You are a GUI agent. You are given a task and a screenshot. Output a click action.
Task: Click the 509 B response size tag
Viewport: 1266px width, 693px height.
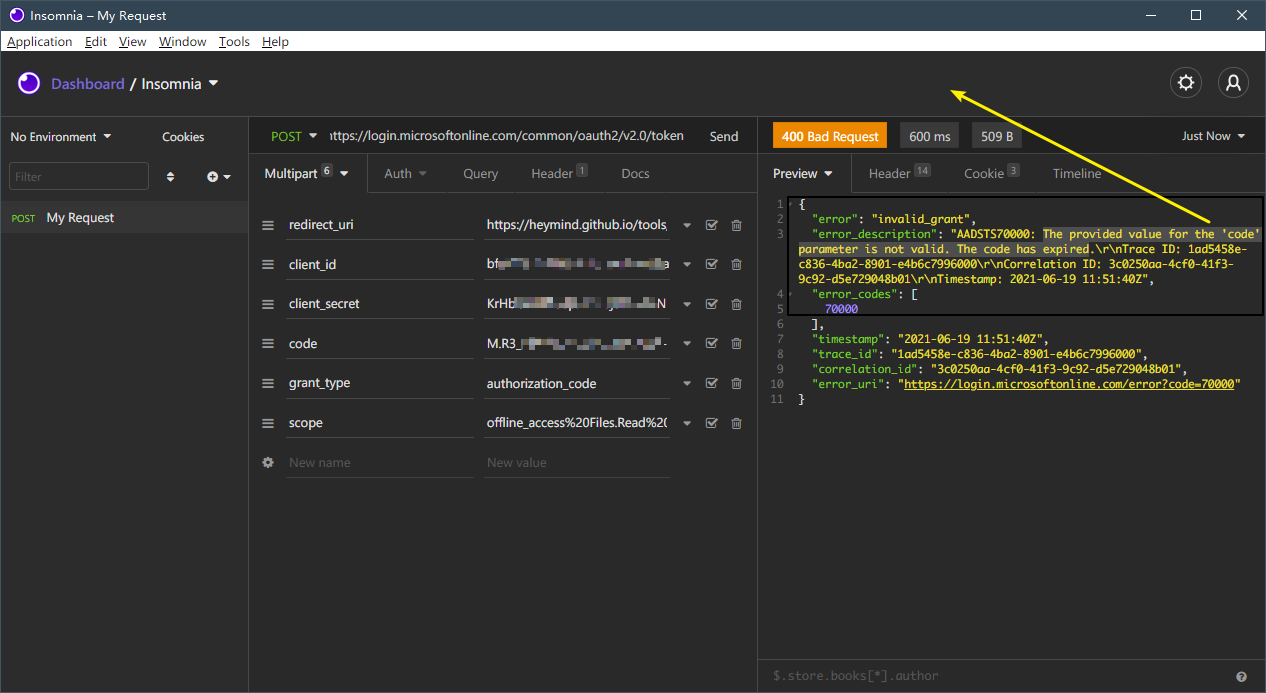997,136
